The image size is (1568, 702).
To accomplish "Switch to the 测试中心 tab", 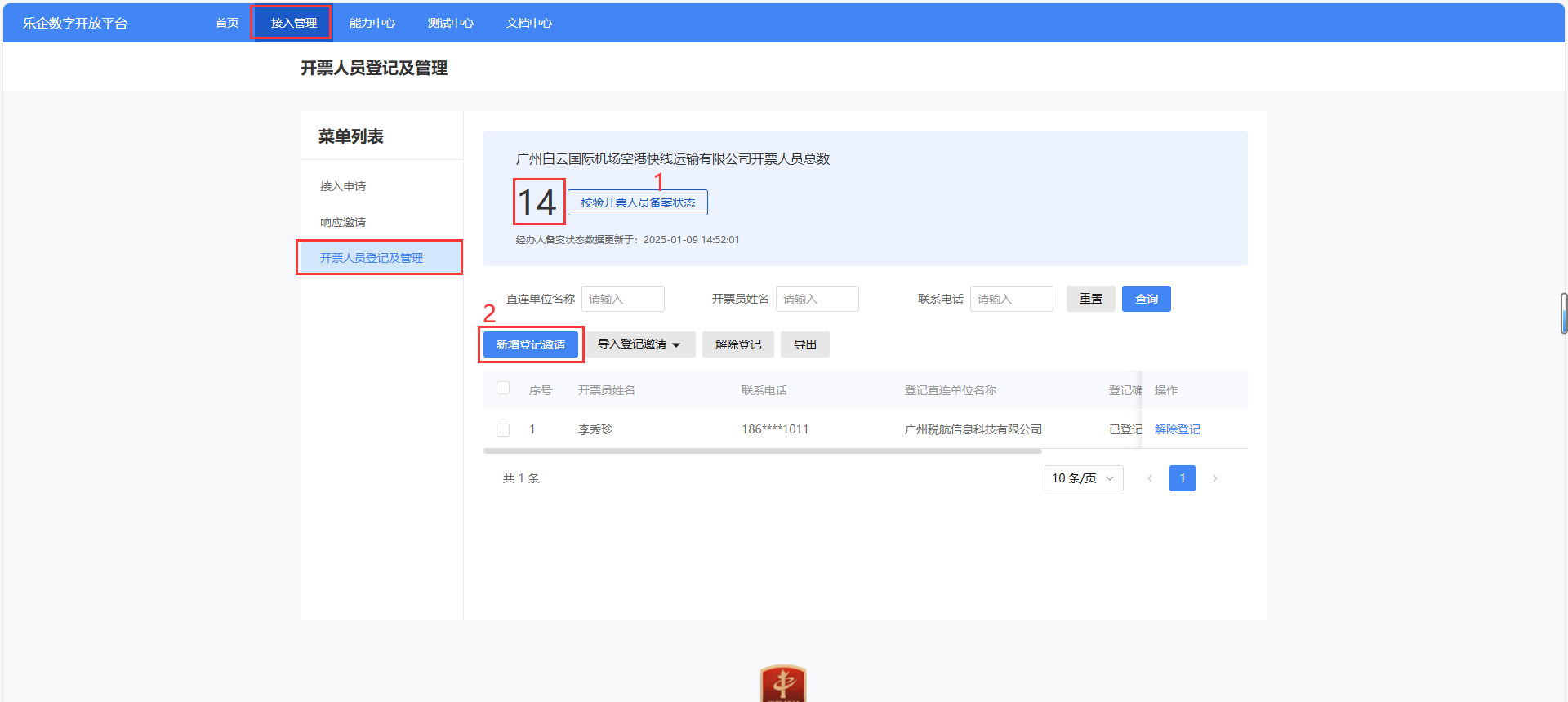I will coord(451,23).
